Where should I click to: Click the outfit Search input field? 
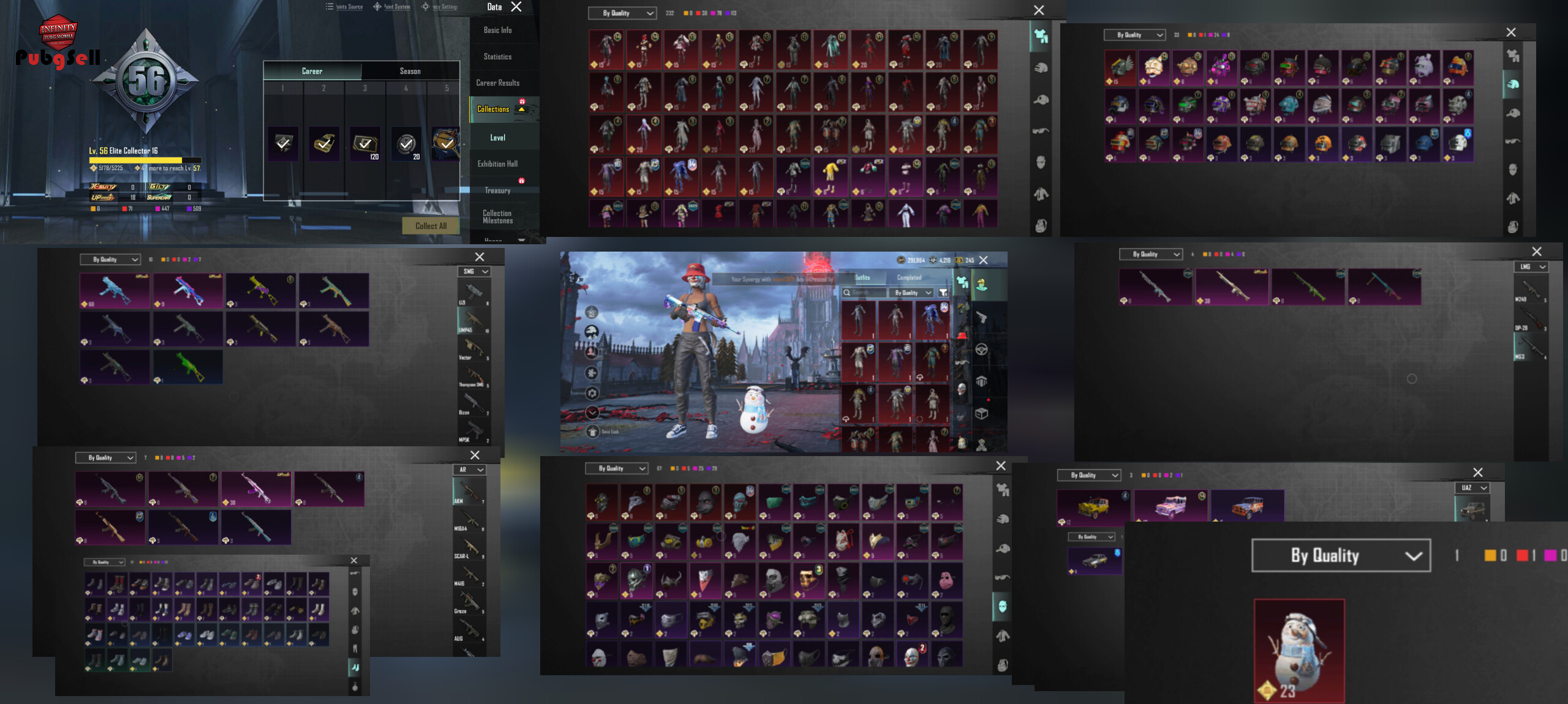864,293
